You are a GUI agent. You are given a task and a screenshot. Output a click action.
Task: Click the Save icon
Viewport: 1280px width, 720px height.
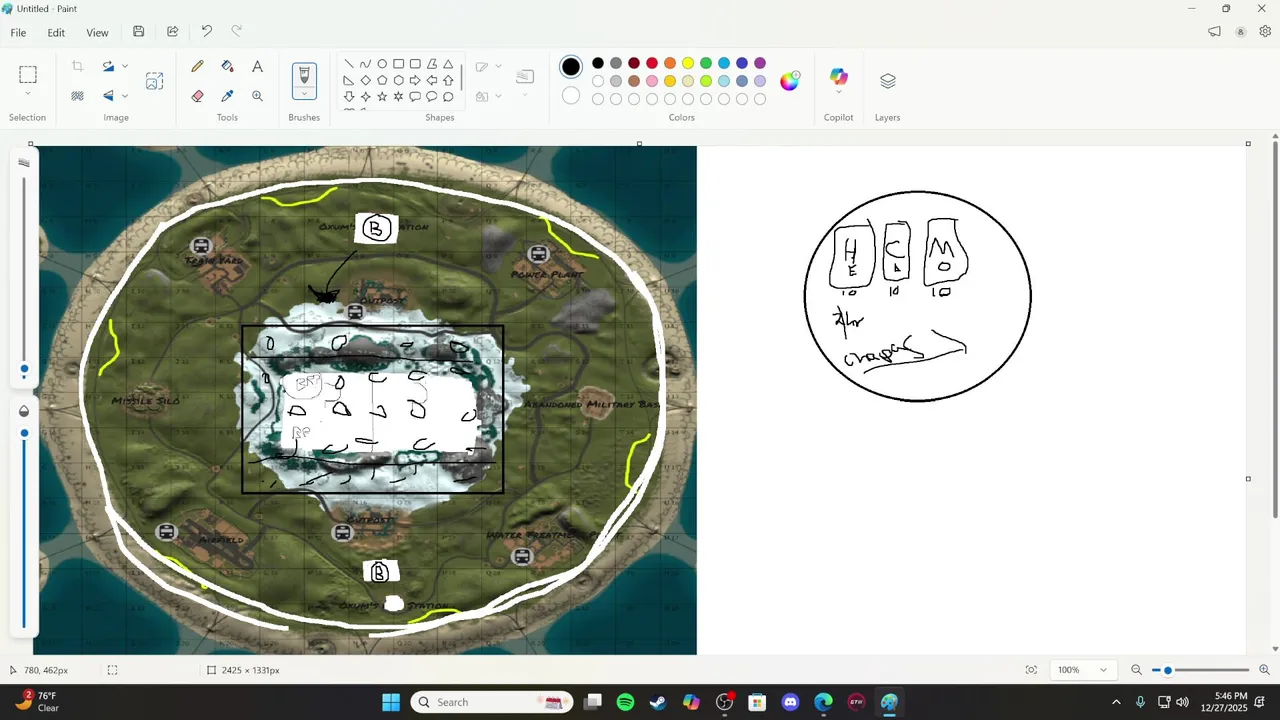point(138,32)
